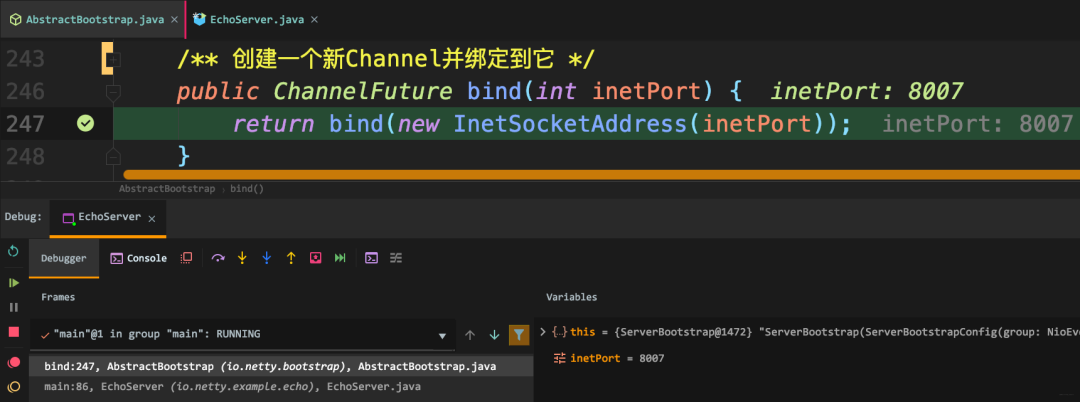This screenshot has height=402, width=1080.
Task: Expand the 'this' ServerBootstrap variable
Action: [543, 332]
